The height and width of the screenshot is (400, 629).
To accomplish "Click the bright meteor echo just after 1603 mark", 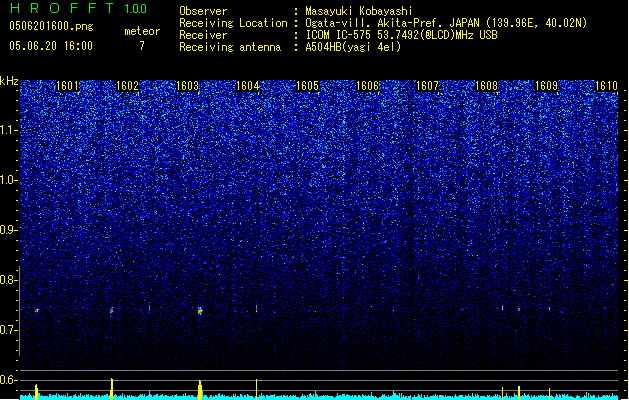I will pyautogui.click(x=200, y=311).
